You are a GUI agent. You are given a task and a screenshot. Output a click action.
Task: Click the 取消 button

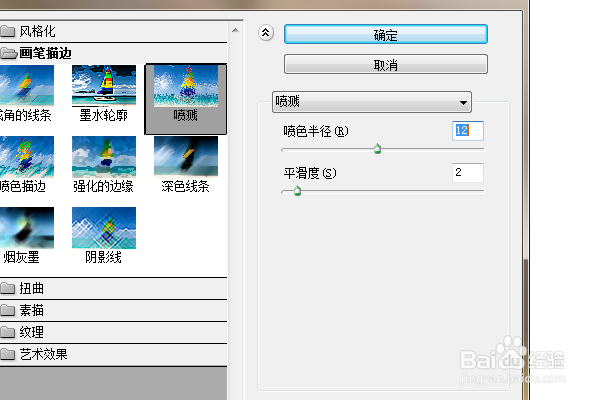(x=386, y=64)
